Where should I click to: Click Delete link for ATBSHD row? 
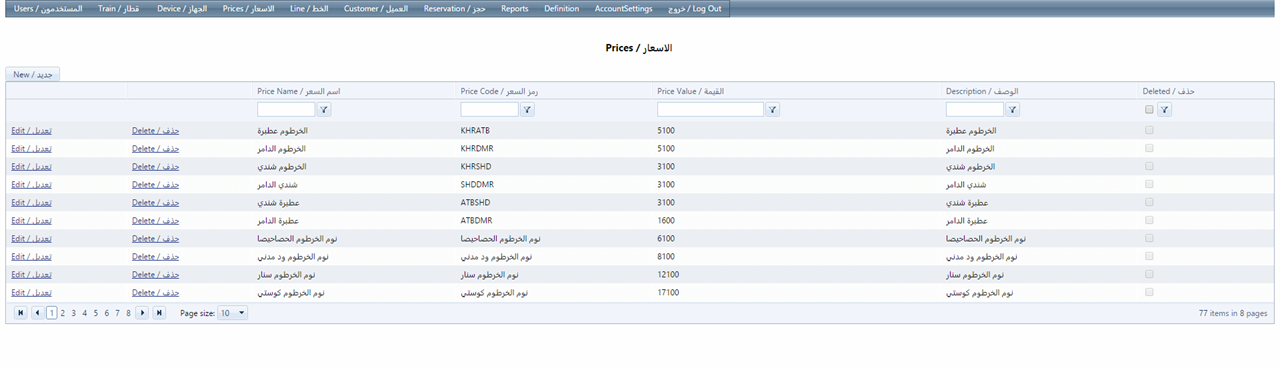click(x=156, y=202)
